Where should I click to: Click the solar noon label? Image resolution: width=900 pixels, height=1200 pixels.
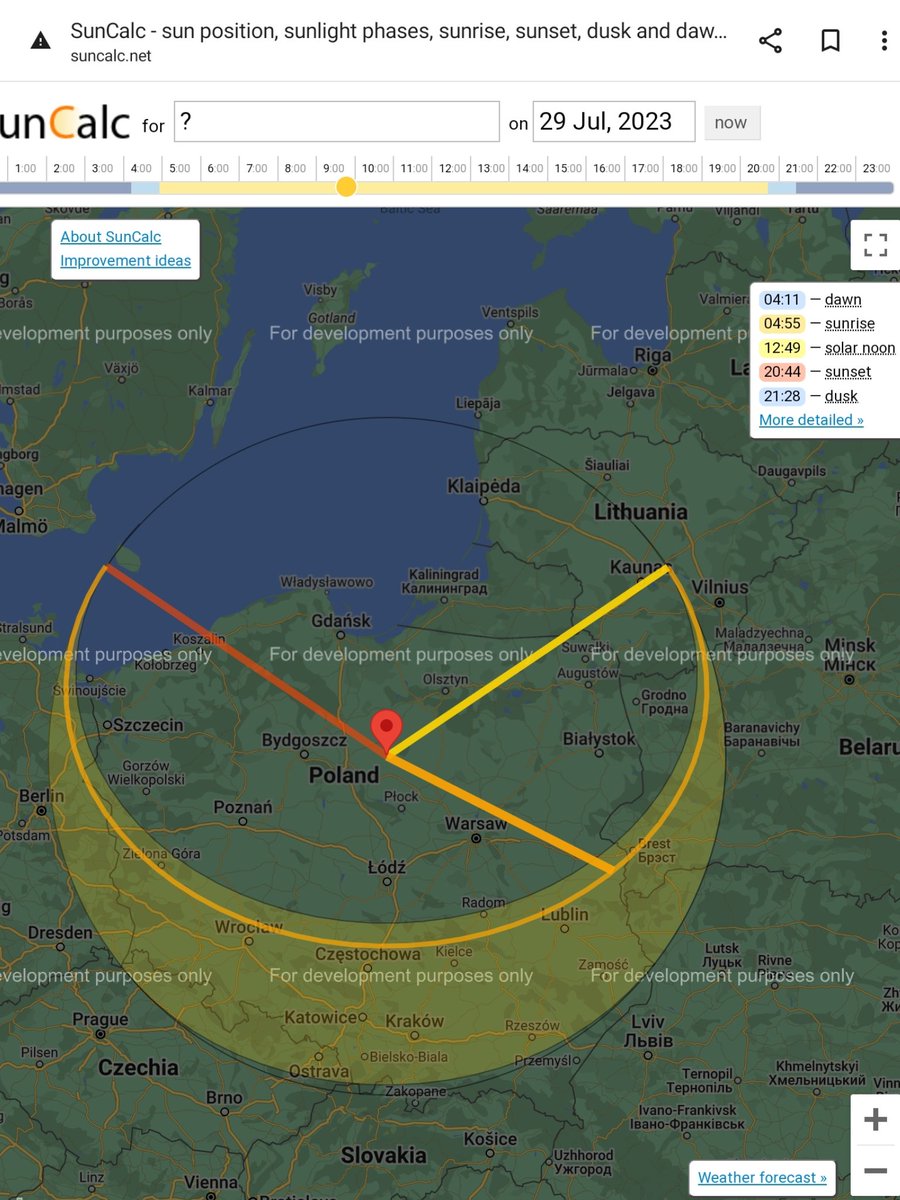(860, 348)
